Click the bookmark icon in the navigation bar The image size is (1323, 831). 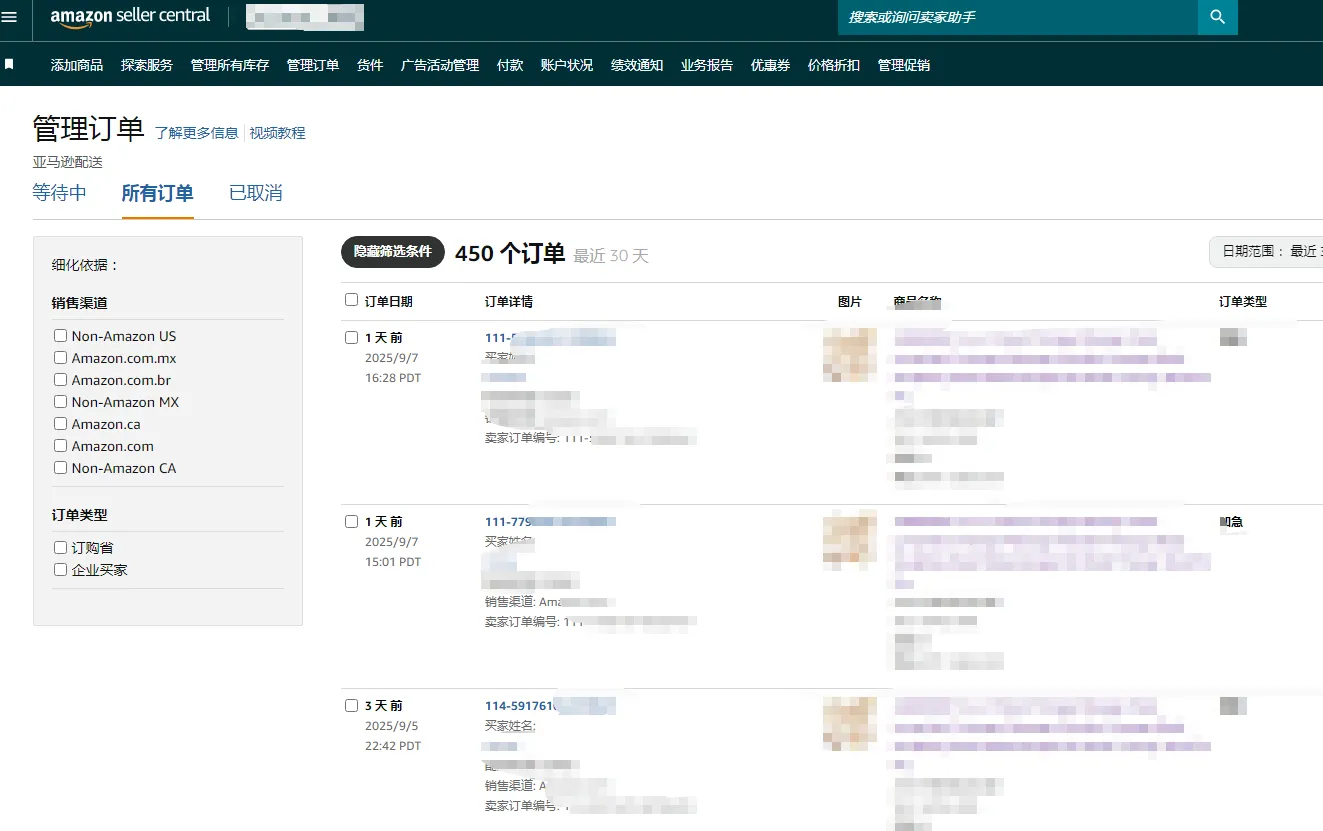point(10,64)
